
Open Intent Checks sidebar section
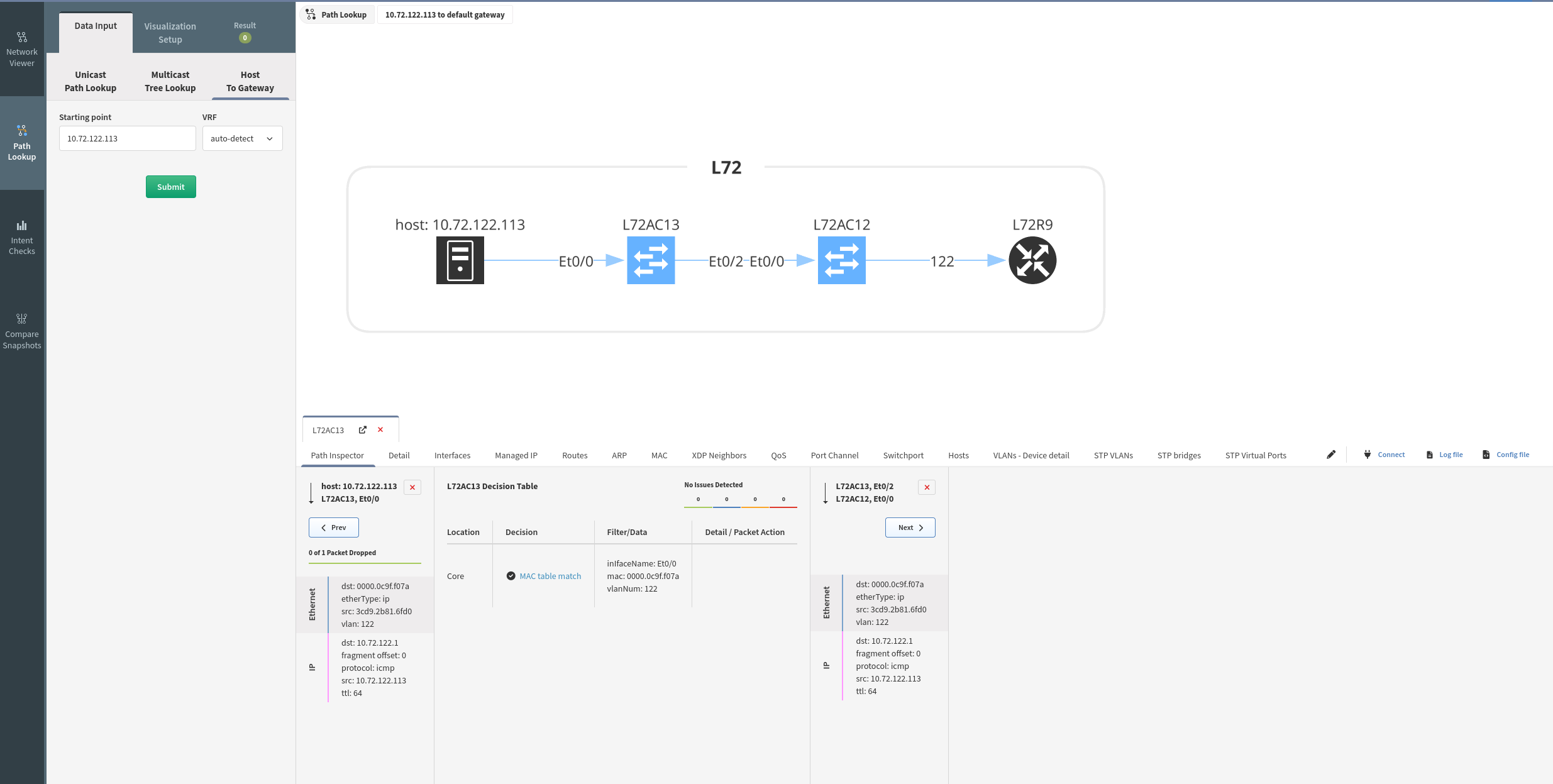click(22, 237)
